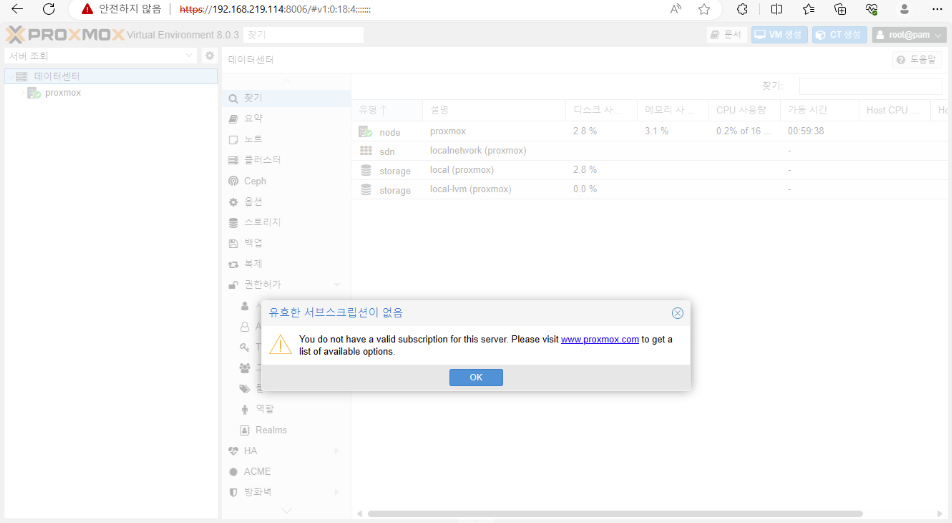Open browser extensions puzzle icon
This screenshot has height=523, width=952.
(742, 9)
